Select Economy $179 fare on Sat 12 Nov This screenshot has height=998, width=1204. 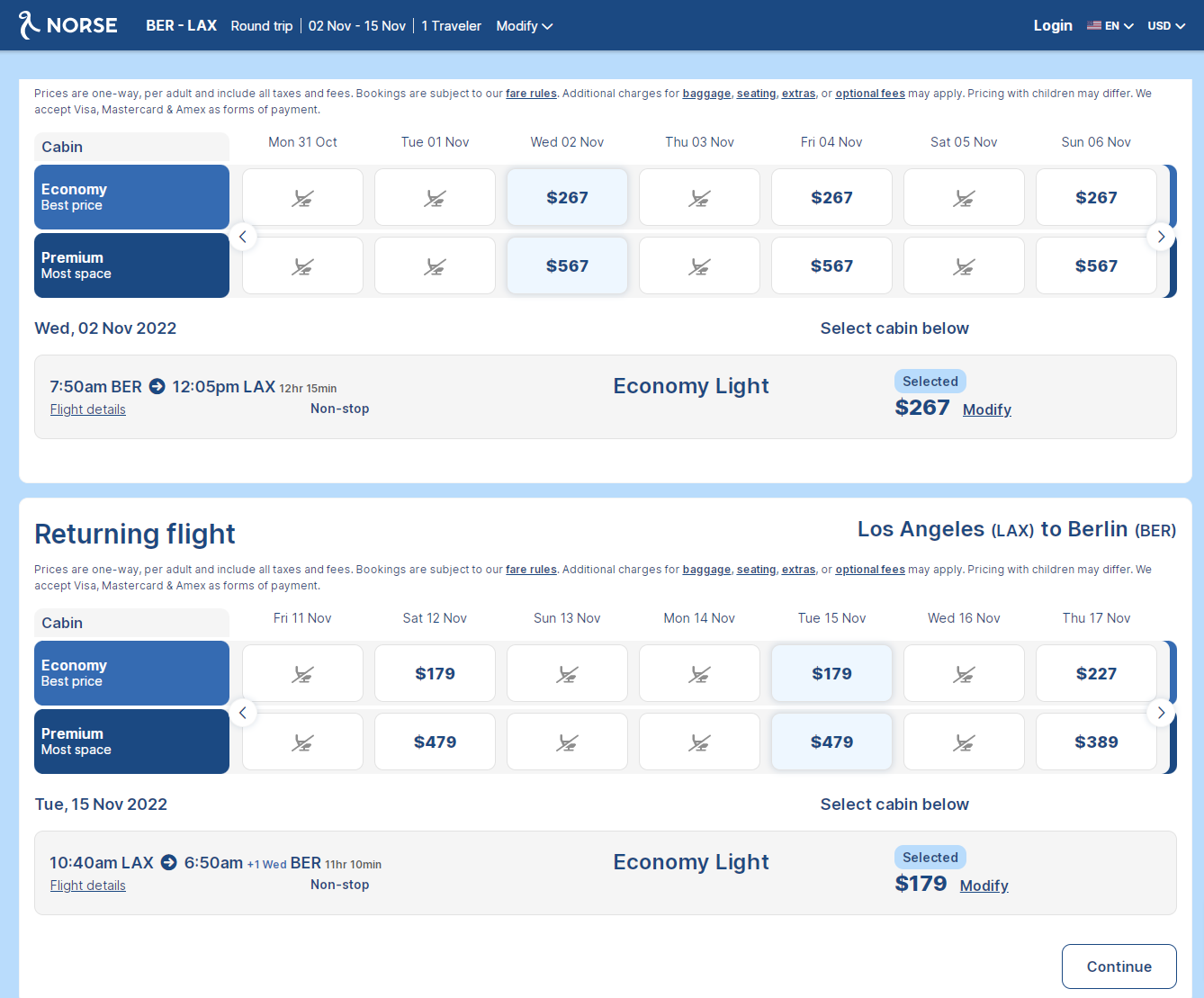(435, 673)
